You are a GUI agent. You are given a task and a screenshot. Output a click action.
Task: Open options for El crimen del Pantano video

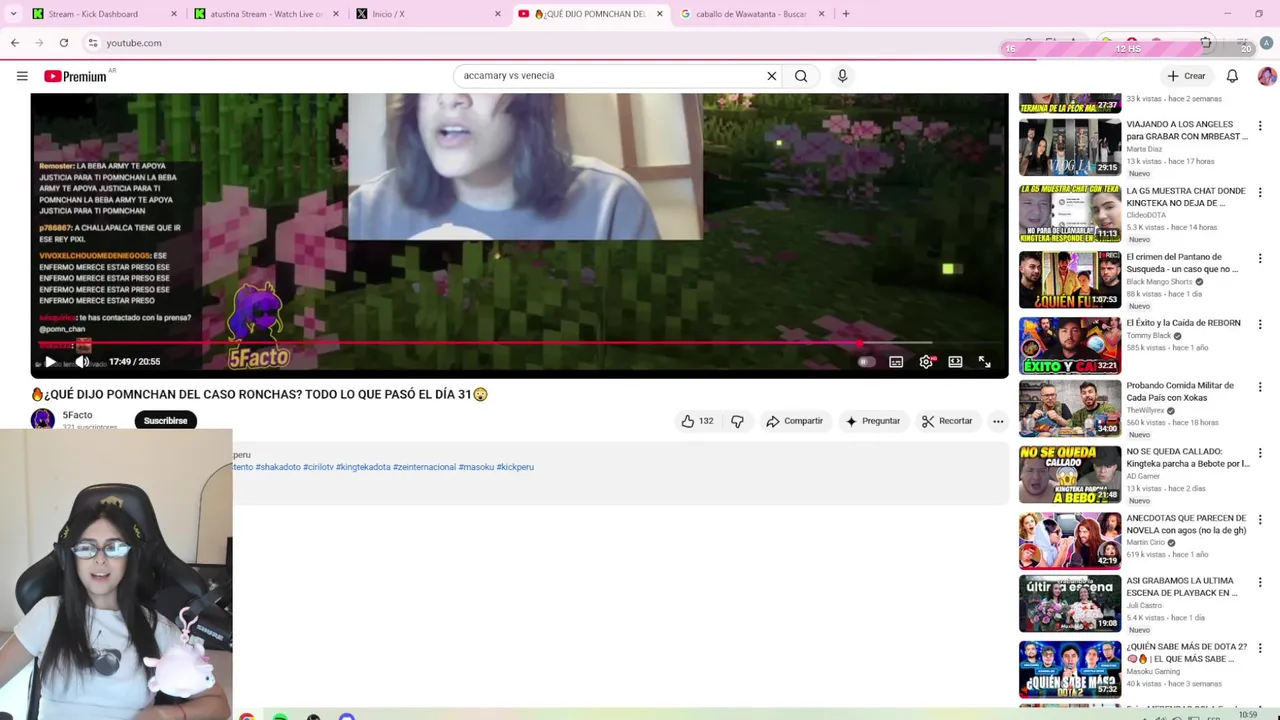1260,258
